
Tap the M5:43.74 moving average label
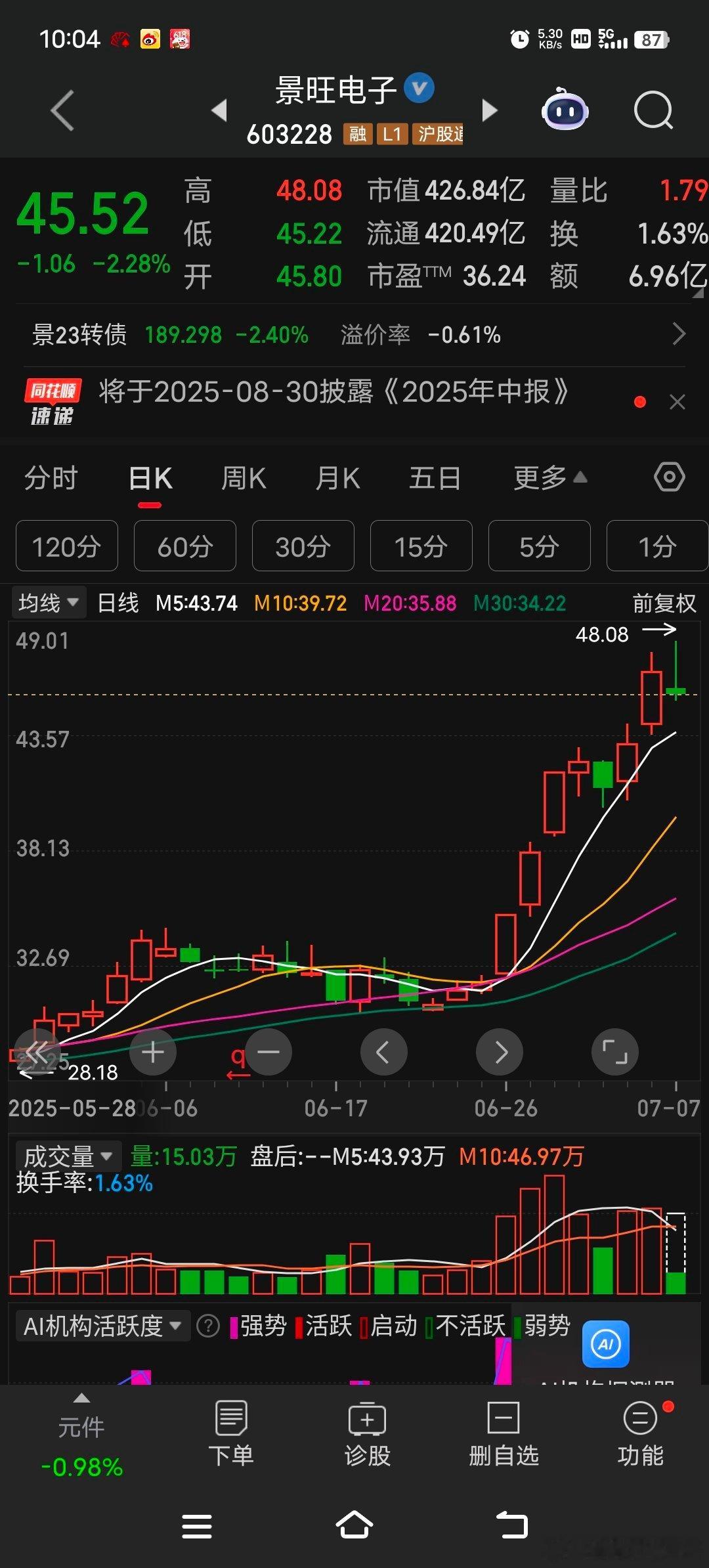(196, 603)
